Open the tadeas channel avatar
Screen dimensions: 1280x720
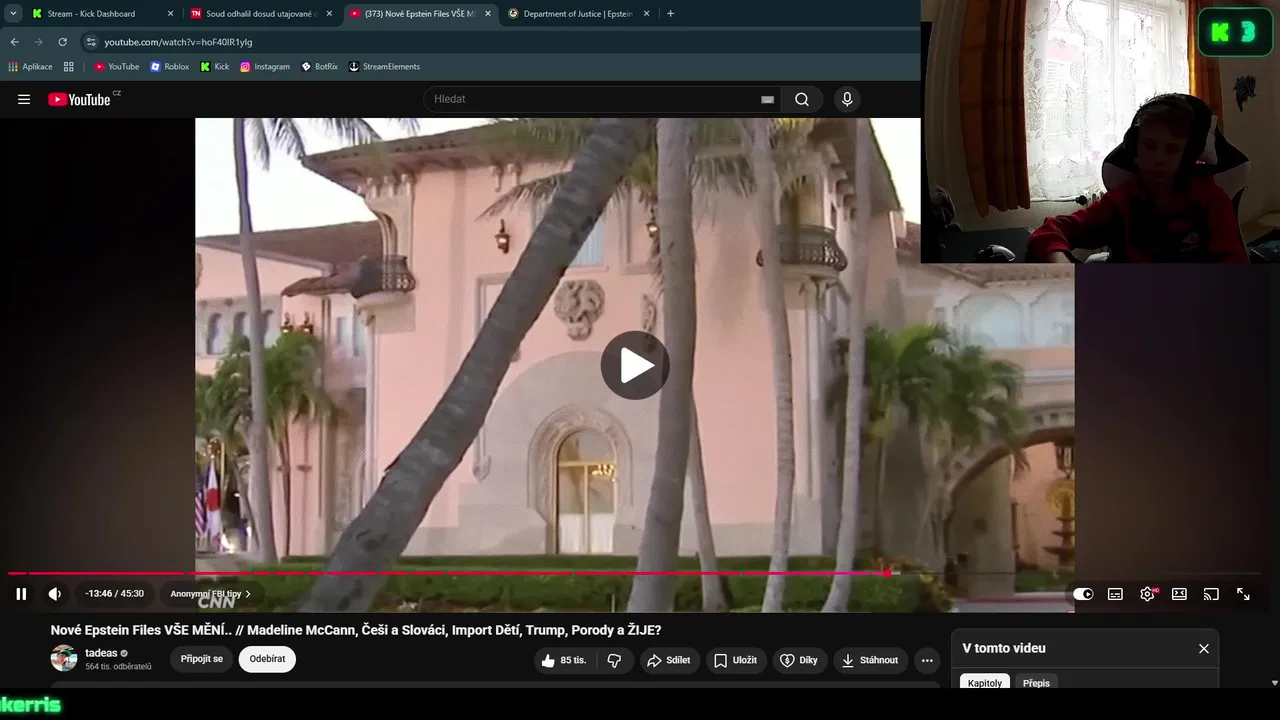pyautogui.click(x=64, y=658)
